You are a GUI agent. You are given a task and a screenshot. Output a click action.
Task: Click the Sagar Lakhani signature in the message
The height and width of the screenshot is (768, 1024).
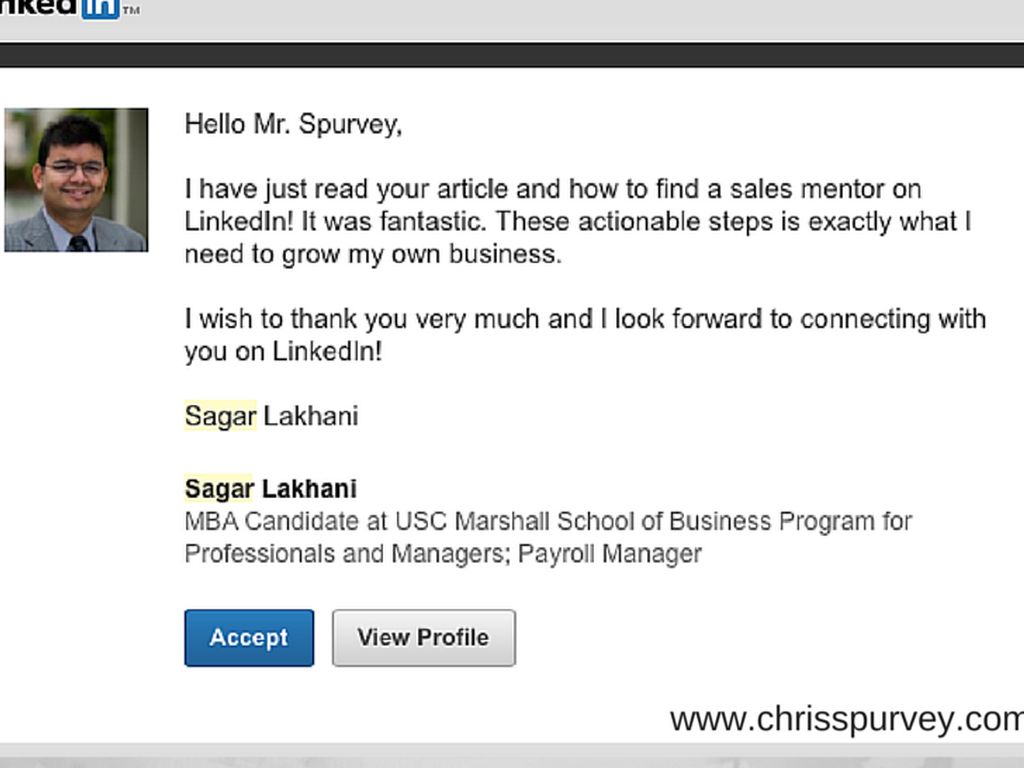[271, 416]
